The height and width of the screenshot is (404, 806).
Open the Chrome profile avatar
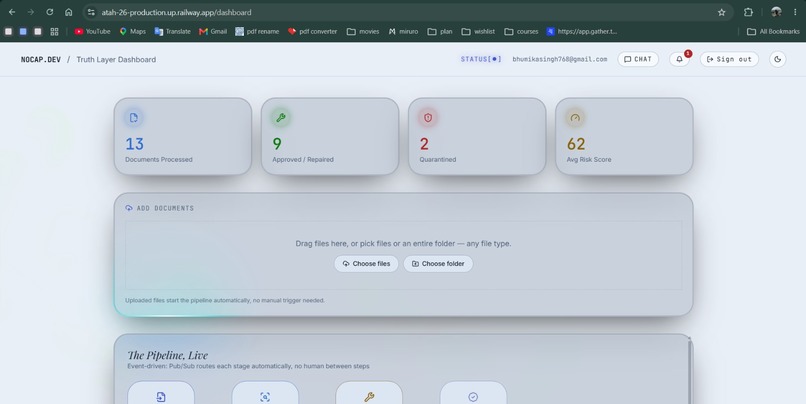[776, 12]
